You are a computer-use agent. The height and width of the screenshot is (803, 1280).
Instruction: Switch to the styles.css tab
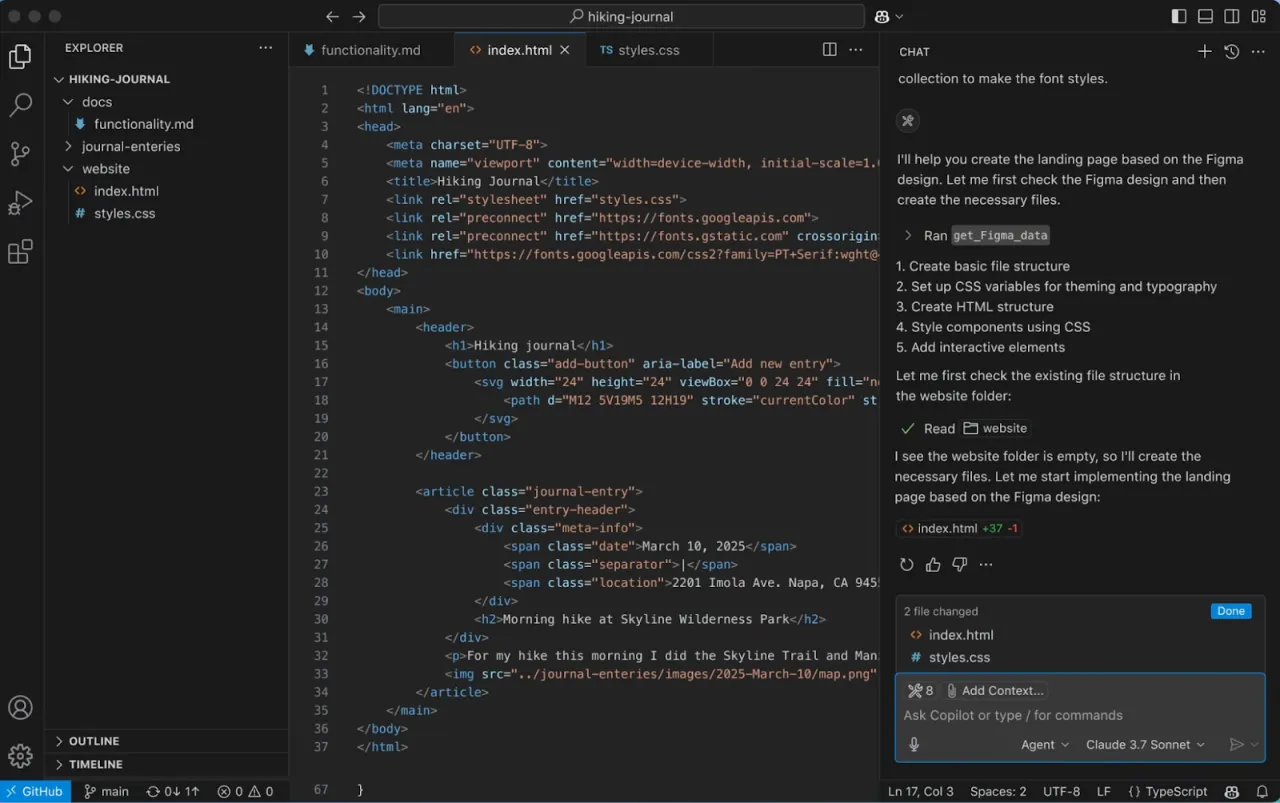point(647,49)
